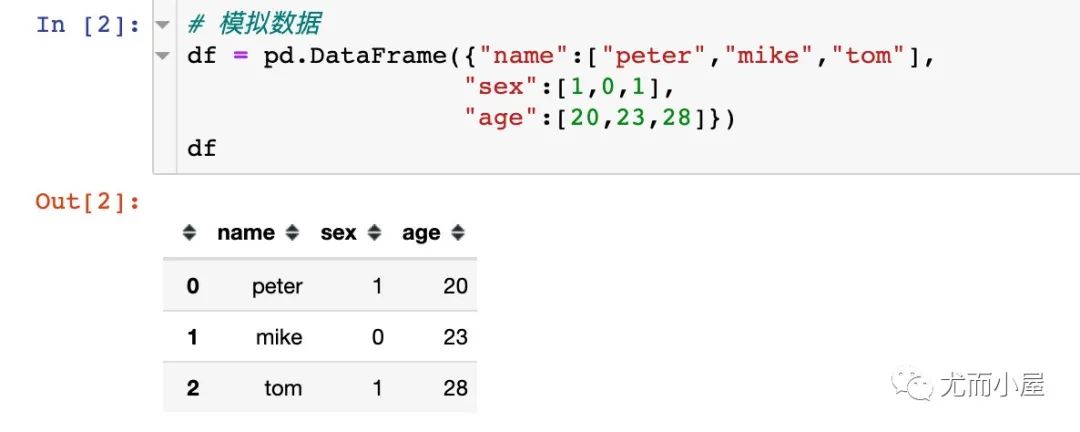Sort table by the sex column
This screenshot has height=432, width=1080.
(374, 233)
